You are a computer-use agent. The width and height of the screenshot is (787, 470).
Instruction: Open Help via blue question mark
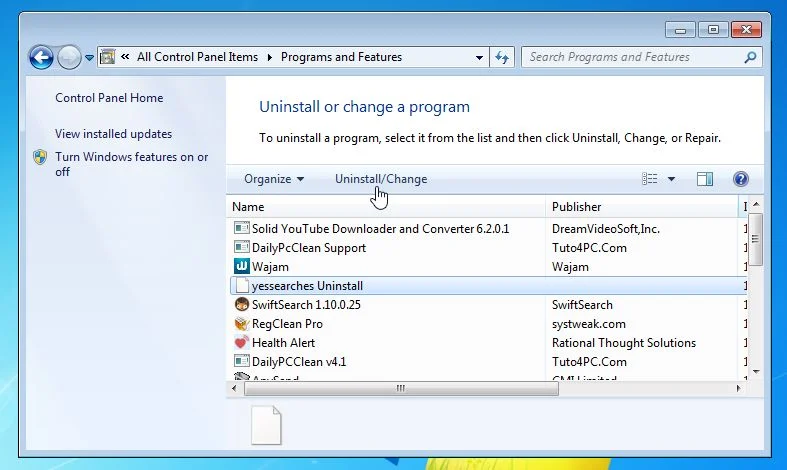tap(741, 179)
